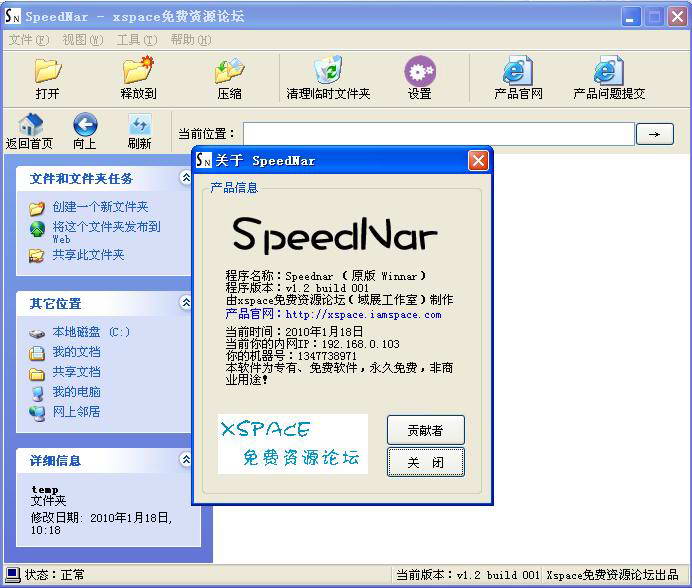Open the http://xspace.iamspace.com link

pyautogui.click(x=363, y=315)
